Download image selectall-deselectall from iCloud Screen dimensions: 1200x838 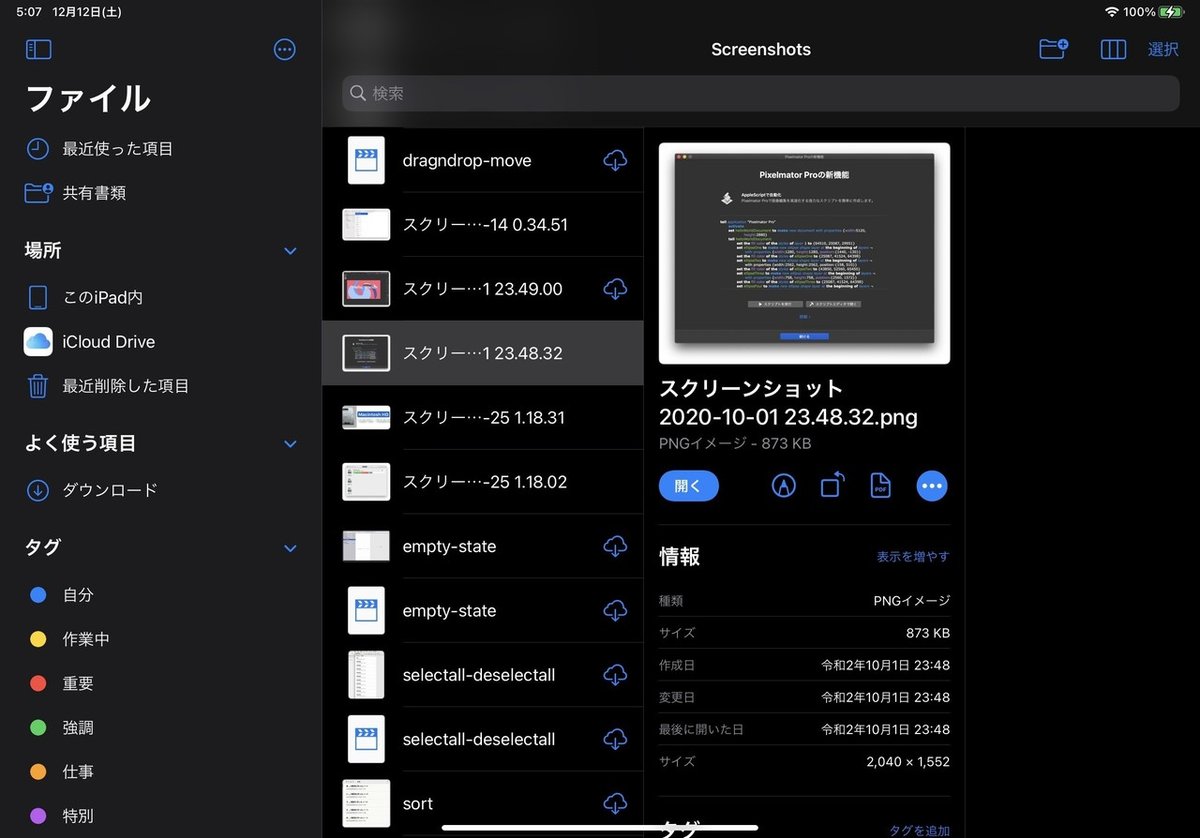point(615,675)
